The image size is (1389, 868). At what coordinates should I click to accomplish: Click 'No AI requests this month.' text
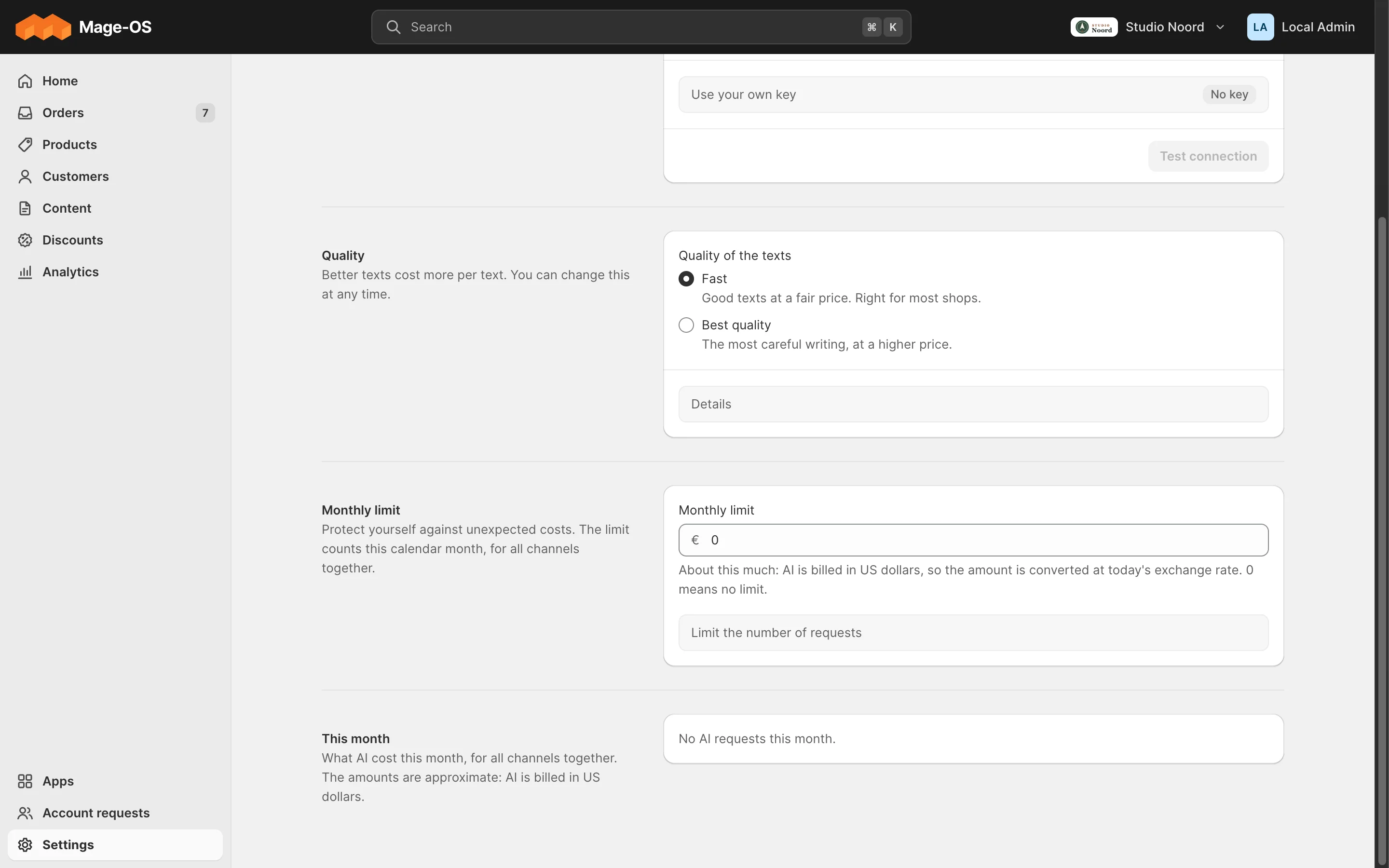coord(757,739)
